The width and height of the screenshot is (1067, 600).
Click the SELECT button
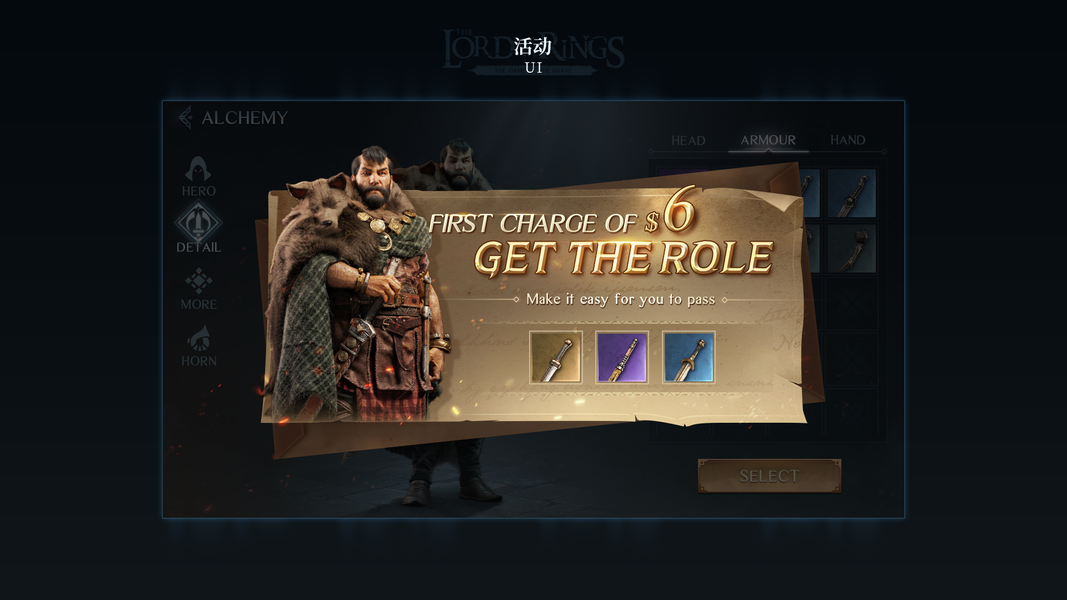pyautogui.click(x=770, y=476)
